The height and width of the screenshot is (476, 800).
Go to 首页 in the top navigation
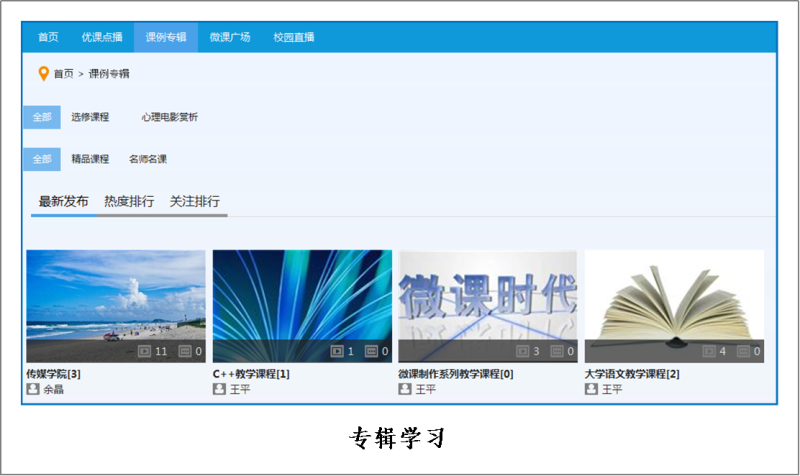coord(48,37)
